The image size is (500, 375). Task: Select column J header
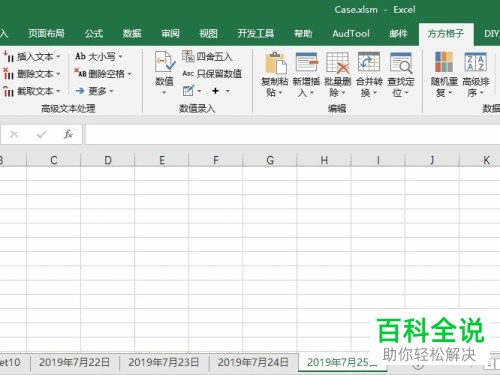(432, 160)
